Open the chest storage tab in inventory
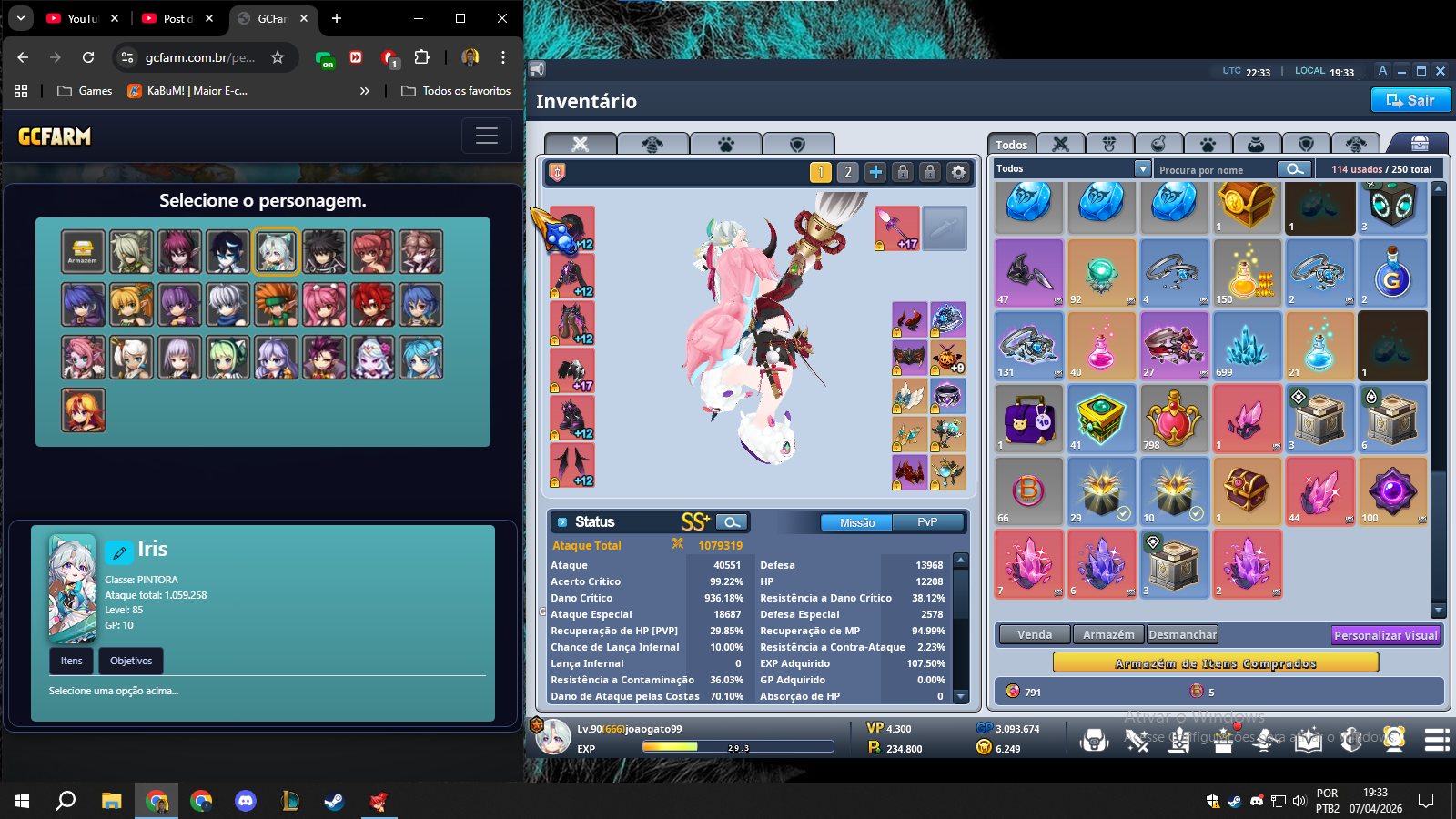The height and width of the screenshot is (819, 1456). (x=1420, y=143)
